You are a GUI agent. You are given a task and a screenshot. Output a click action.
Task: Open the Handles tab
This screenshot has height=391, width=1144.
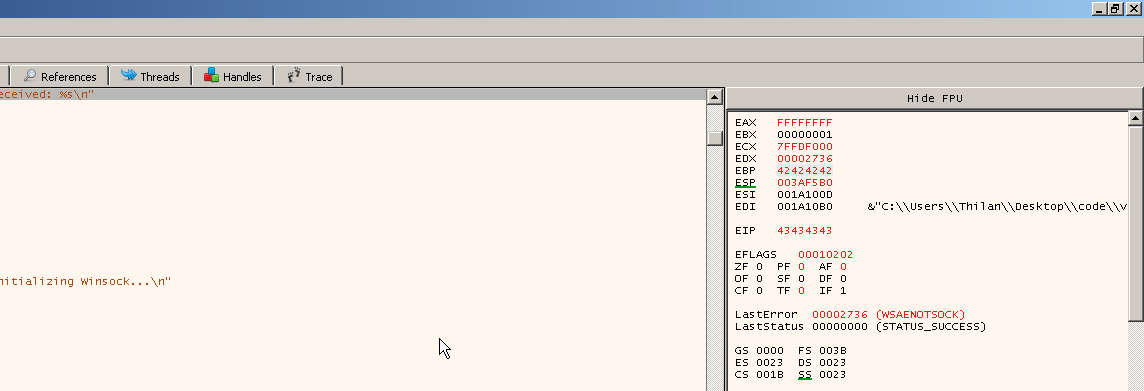[x=233, y=76]
